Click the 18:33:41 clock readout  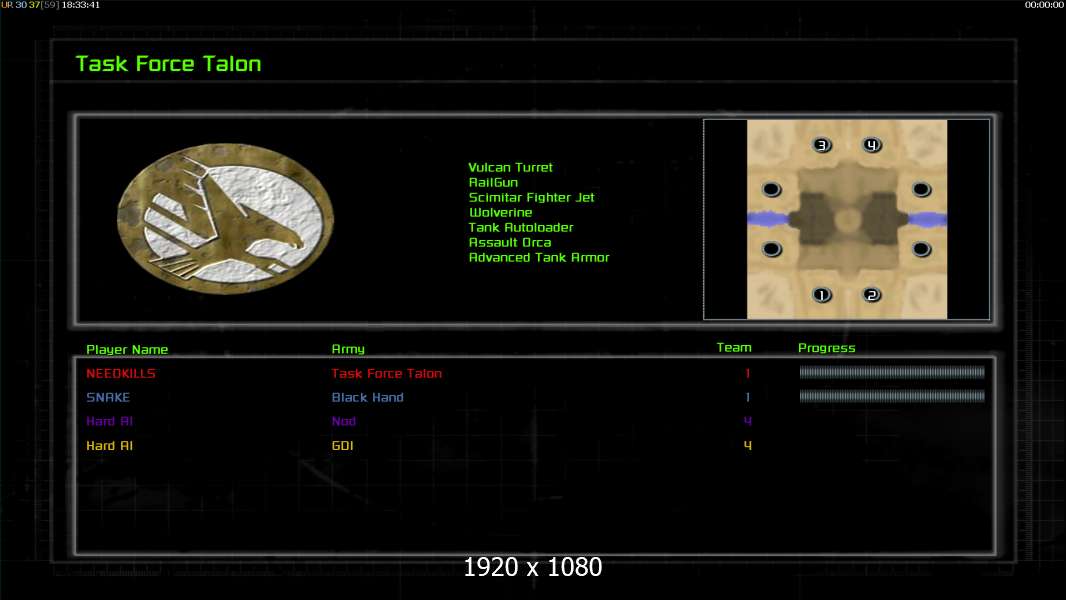click(x=80, y=5)
